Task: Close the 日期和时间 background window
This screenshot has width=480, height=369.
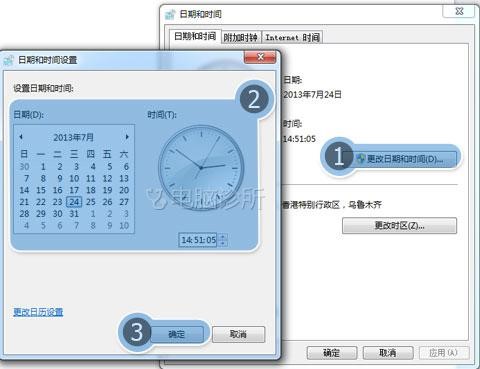Action: [459, 11]
